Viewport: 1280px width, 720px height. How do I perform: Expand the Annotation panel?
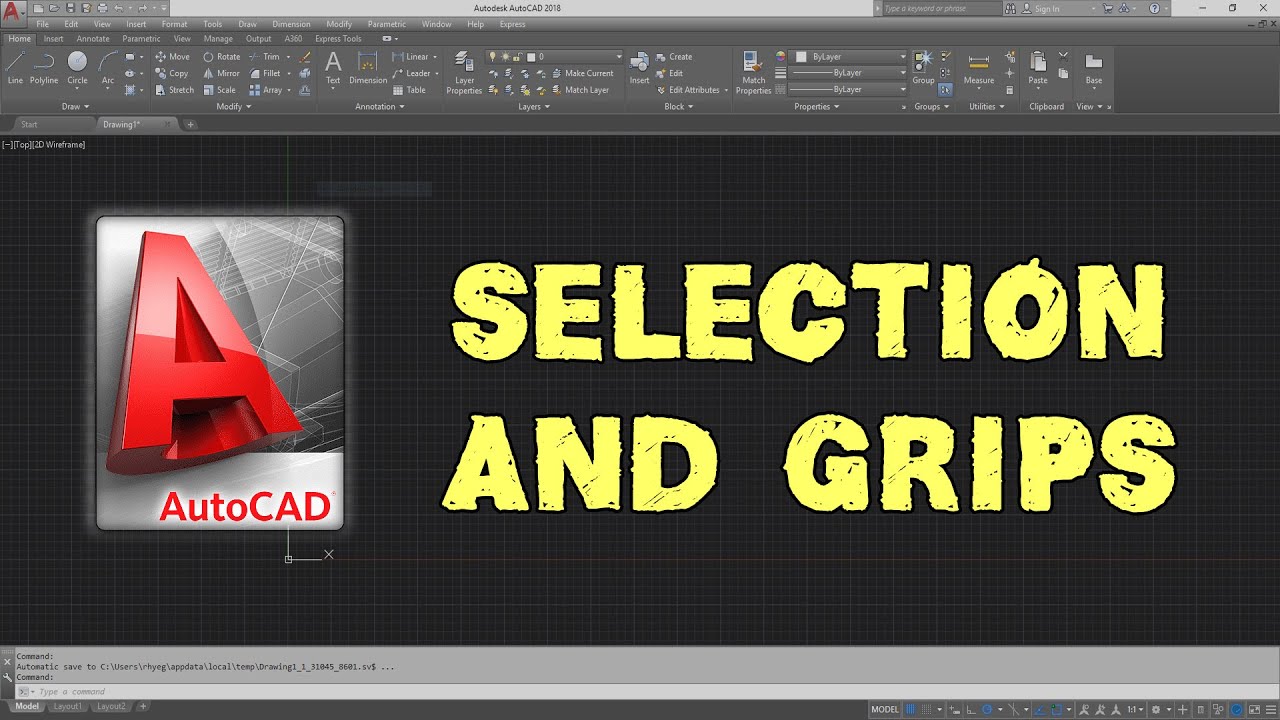(380, 106)
